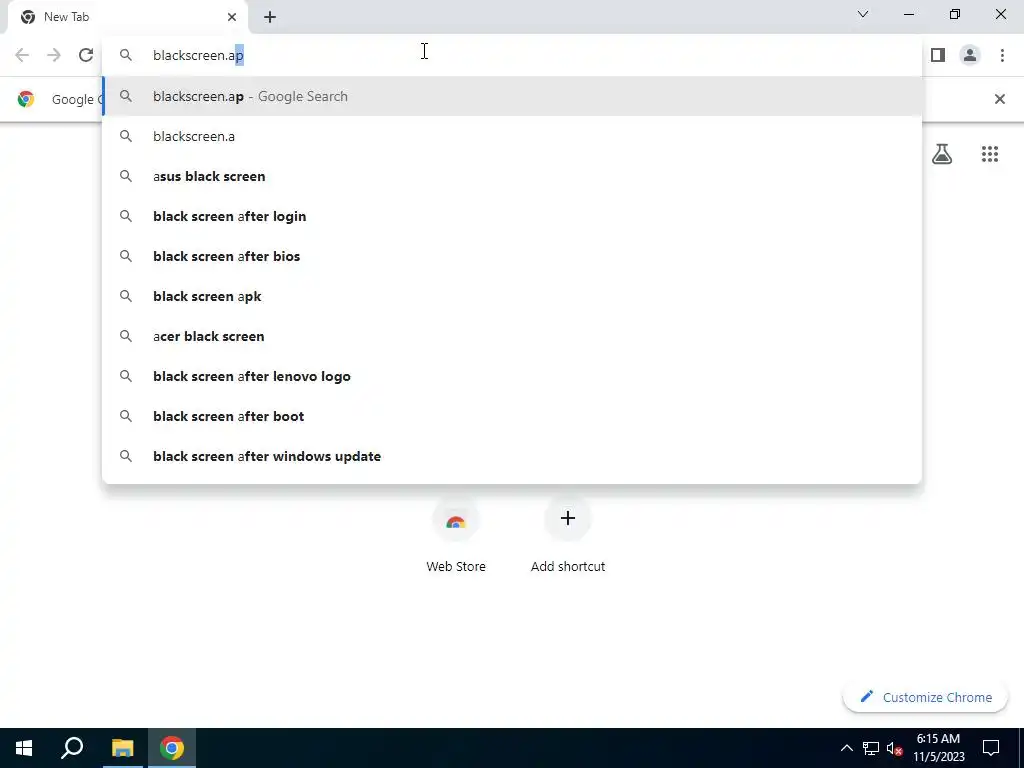Toggle the Chrome side panel icon
Viewport: 1024px width, 768px height.
(938, 55)
